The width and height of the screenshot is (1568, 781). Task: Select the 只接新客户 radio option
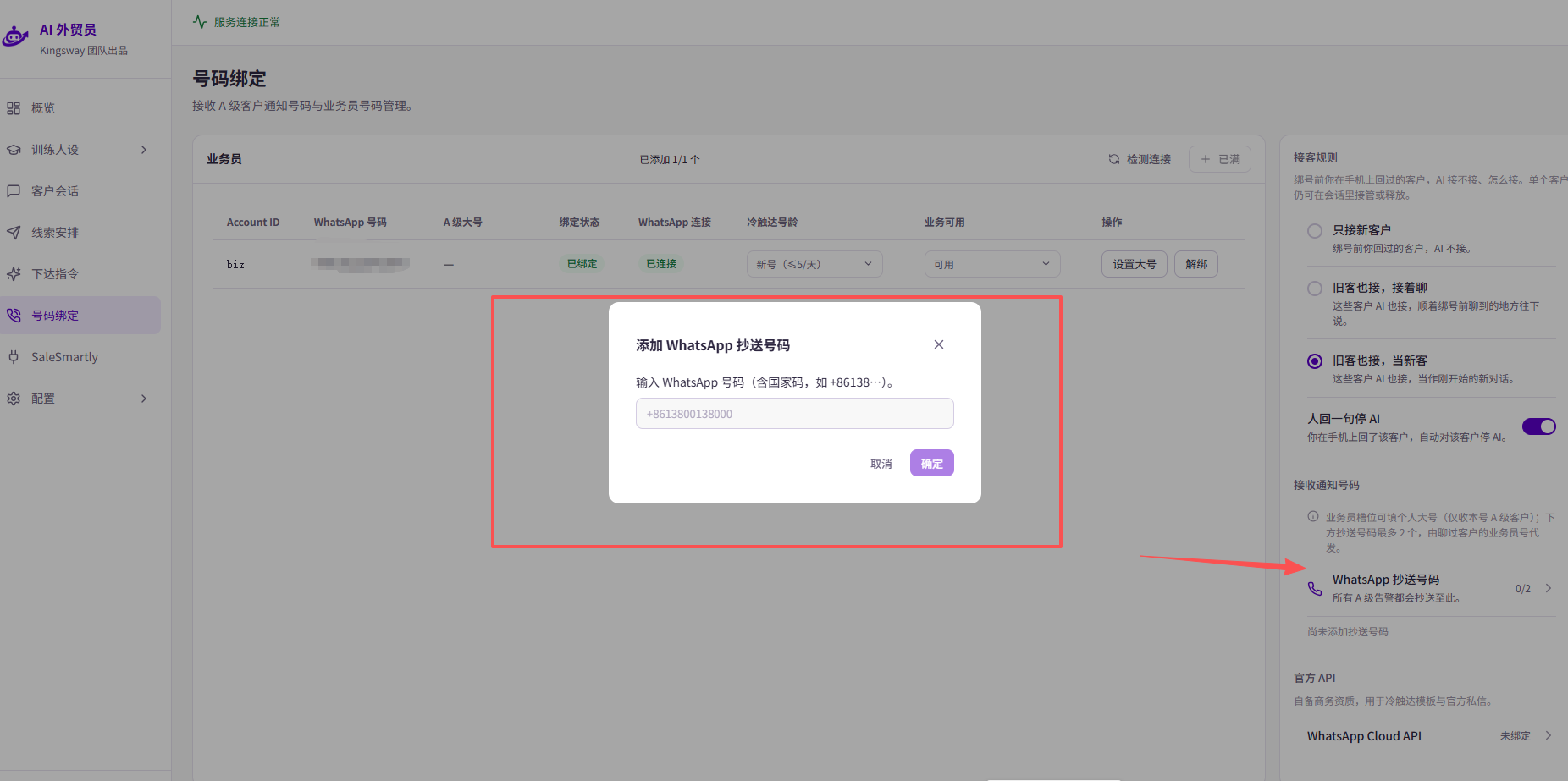click(x=1315, y=231)
